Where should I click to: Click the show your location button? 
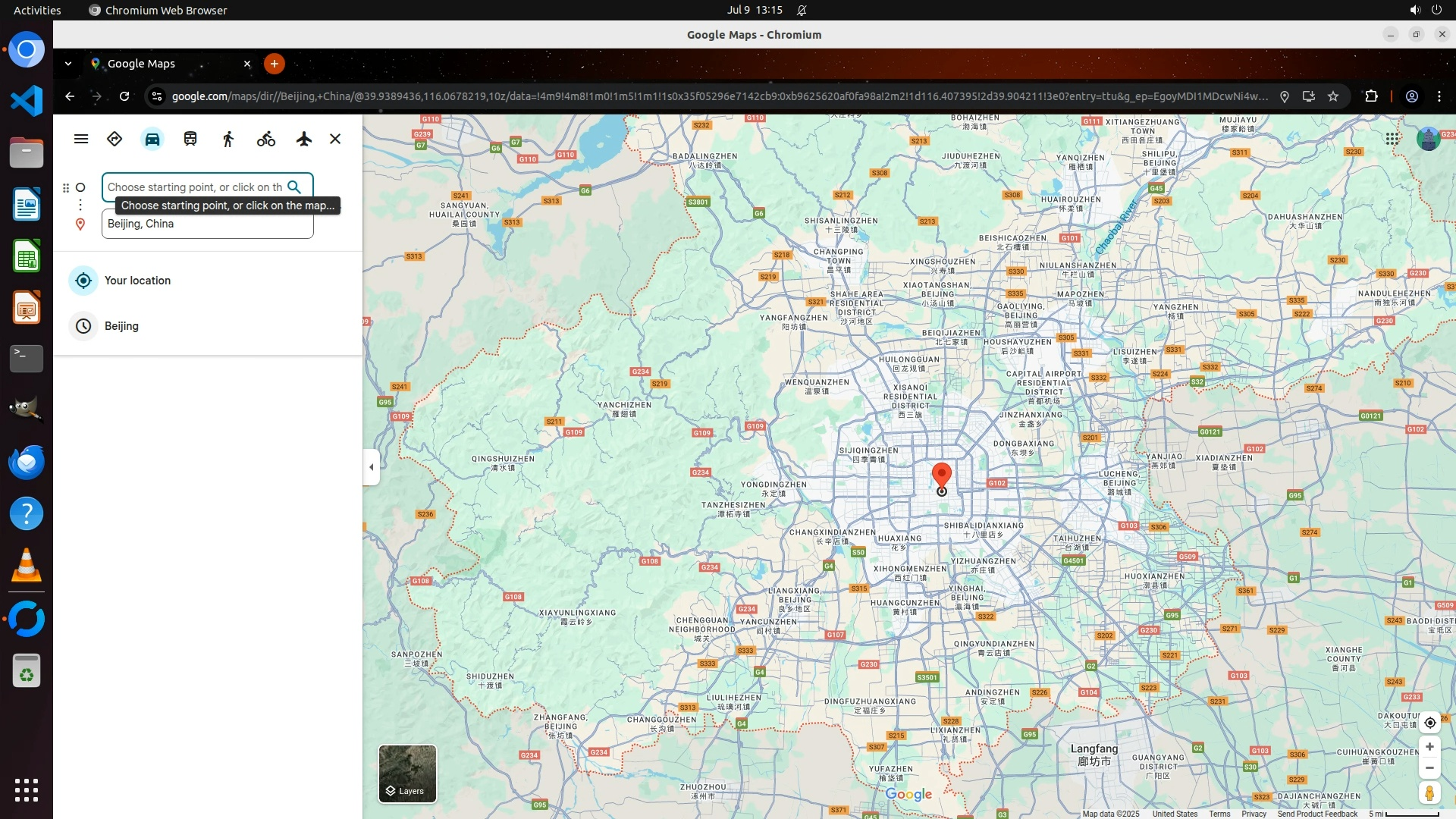[1429, 723]
